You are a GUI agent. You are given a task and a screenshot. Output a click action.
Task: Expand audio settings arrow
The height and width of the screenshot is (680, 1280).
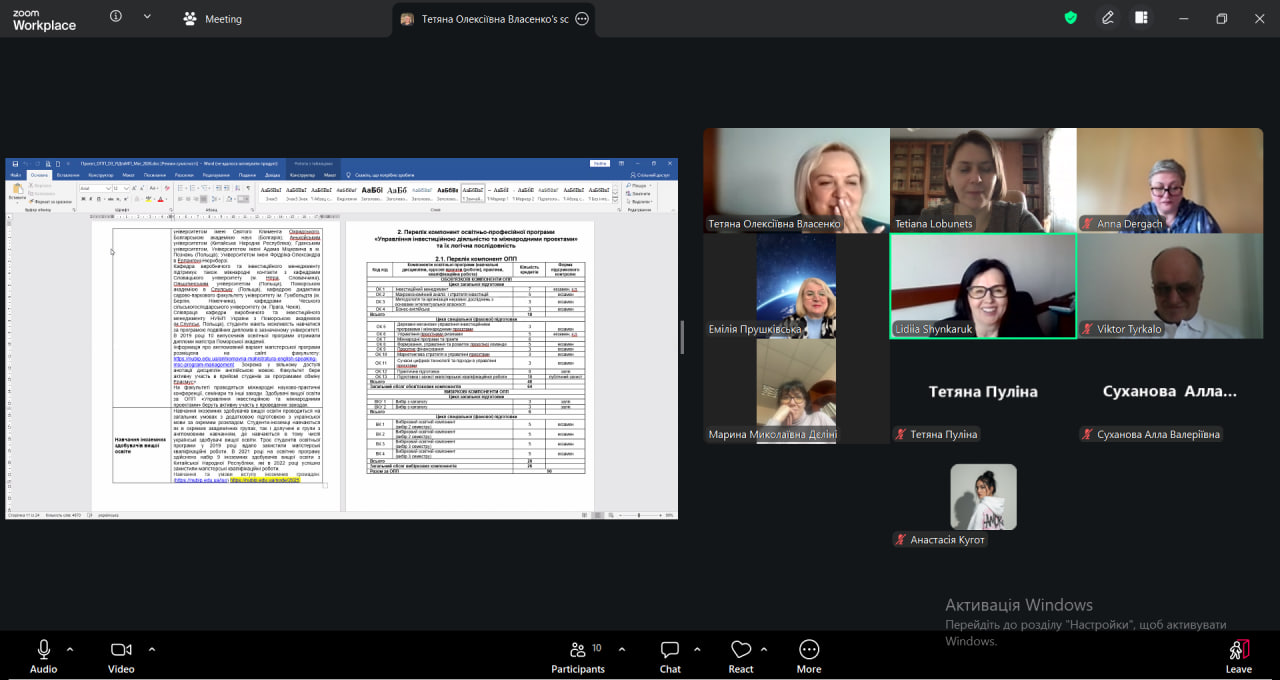click(70, 648)
